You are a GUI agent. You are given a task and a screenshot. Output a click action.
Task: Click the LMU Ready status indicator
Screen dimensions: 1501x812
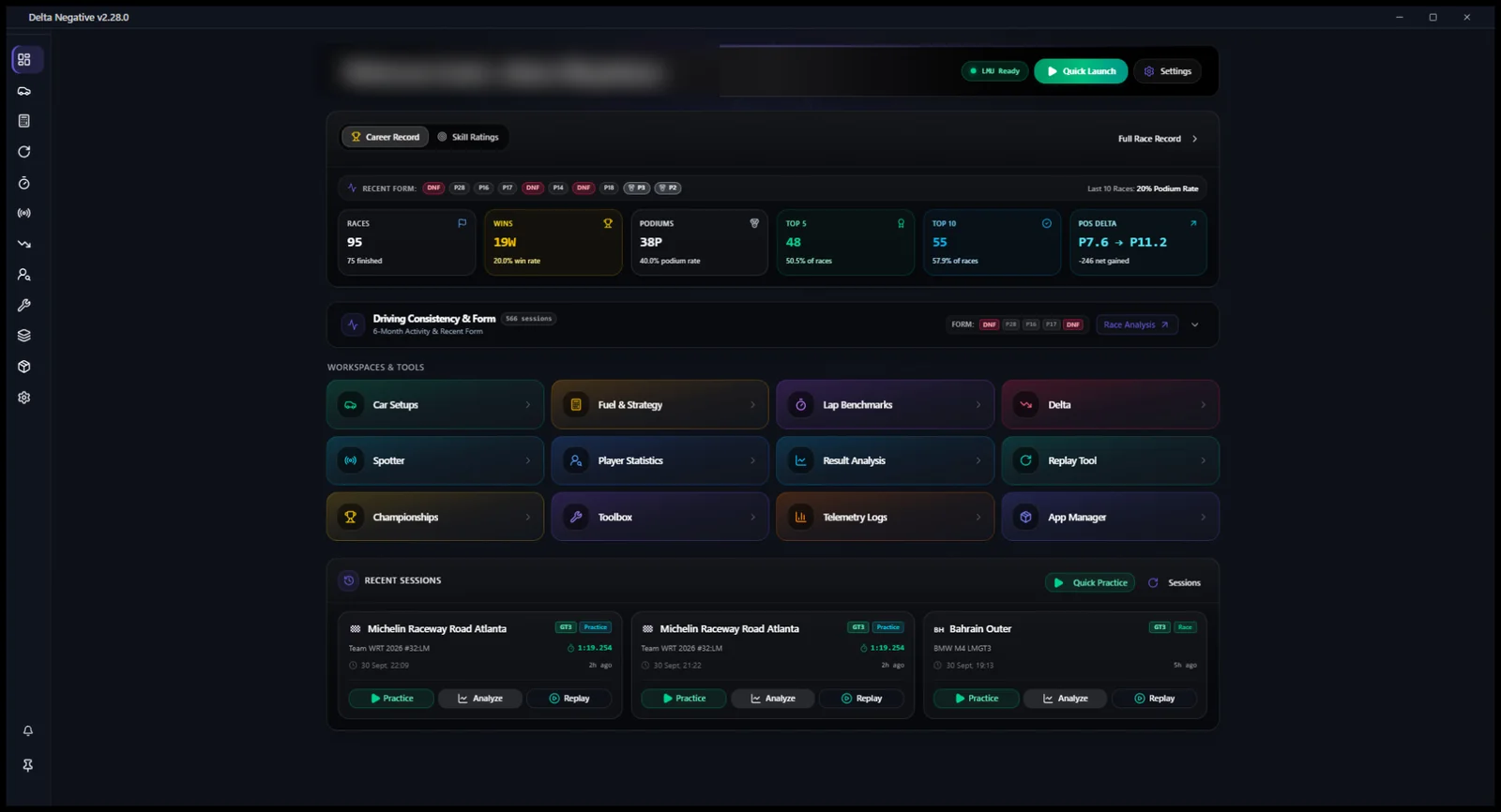994,71
